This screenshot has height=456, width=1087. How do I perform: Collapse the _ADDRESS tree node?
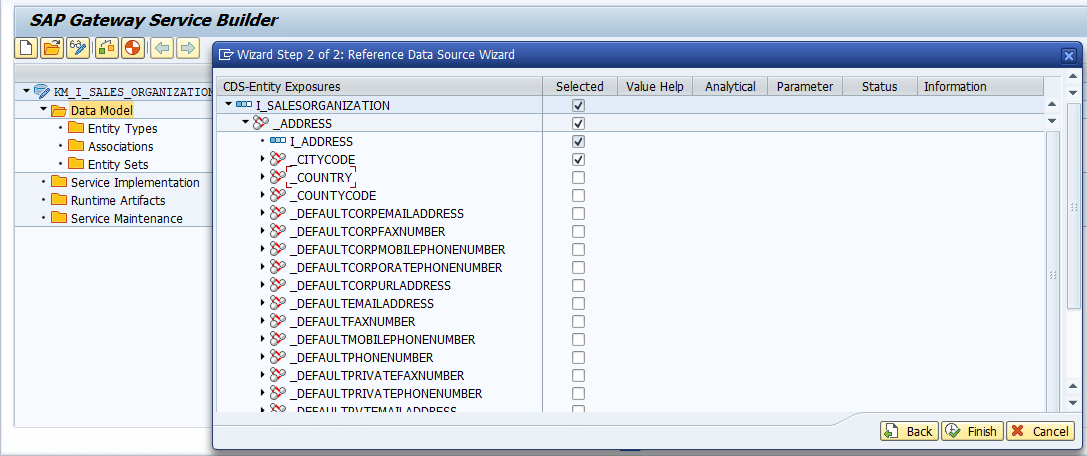(x=245, y=123)
